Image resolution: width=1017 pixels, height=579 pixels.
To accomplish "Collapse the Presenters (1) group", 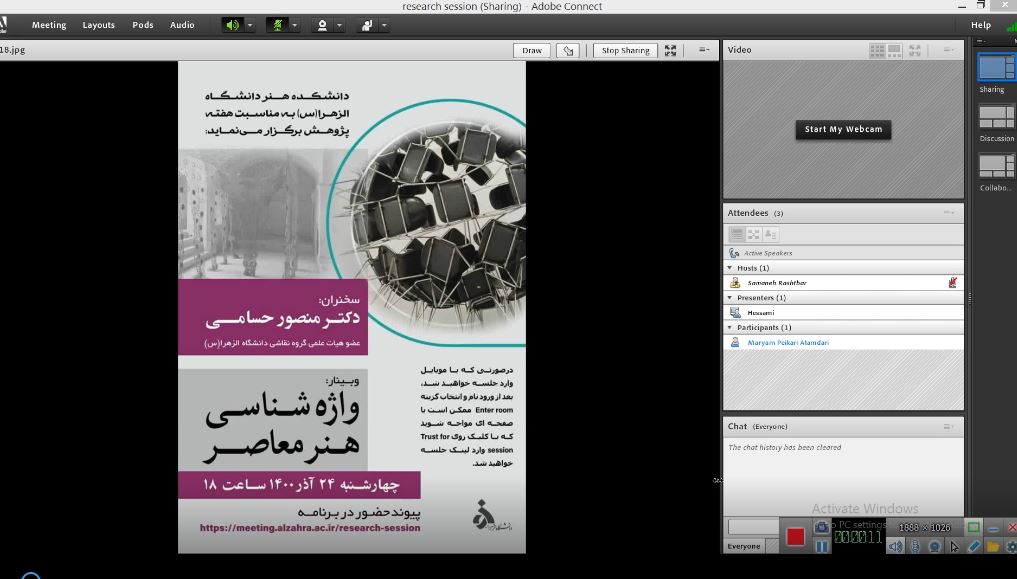I will tap(730, 298).
